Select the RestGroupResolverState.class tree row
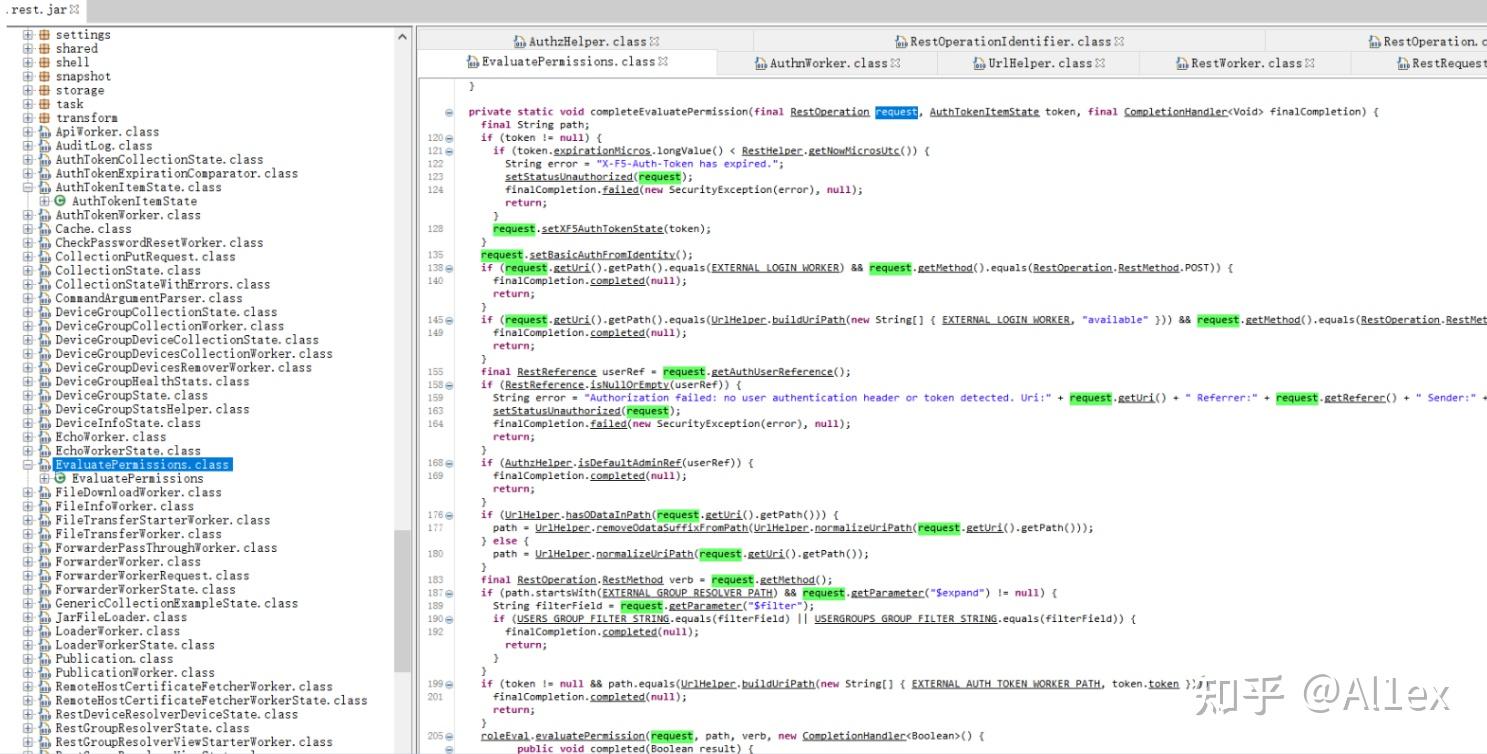The image size is (1487, 754). tap(140, 728)
